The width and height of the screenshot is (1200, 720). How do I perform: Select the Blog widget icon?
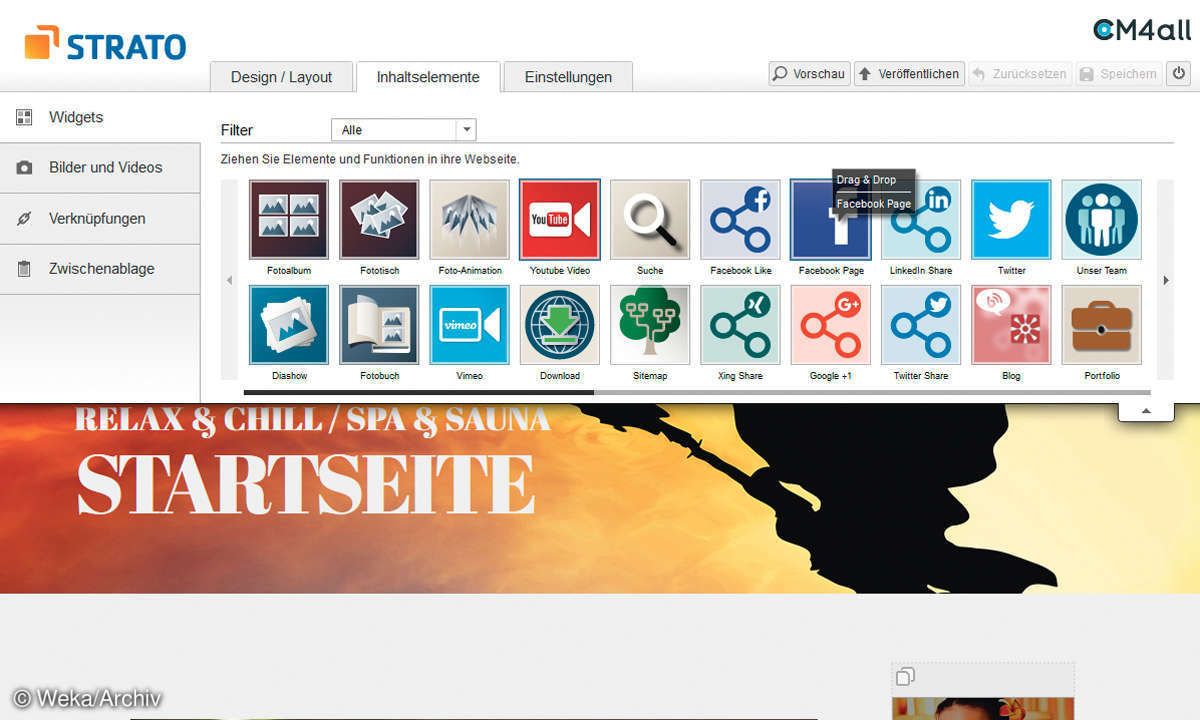(x=1011, y=325)
